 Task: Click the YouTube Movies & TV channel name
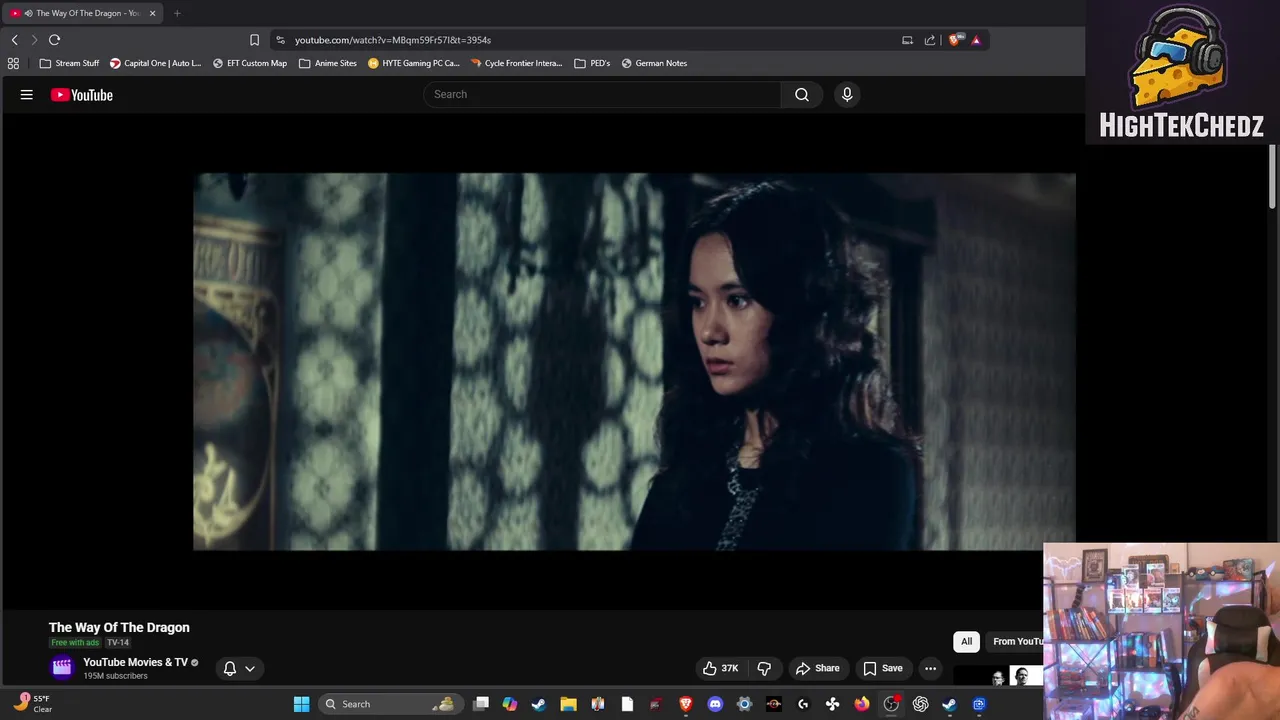135,662
